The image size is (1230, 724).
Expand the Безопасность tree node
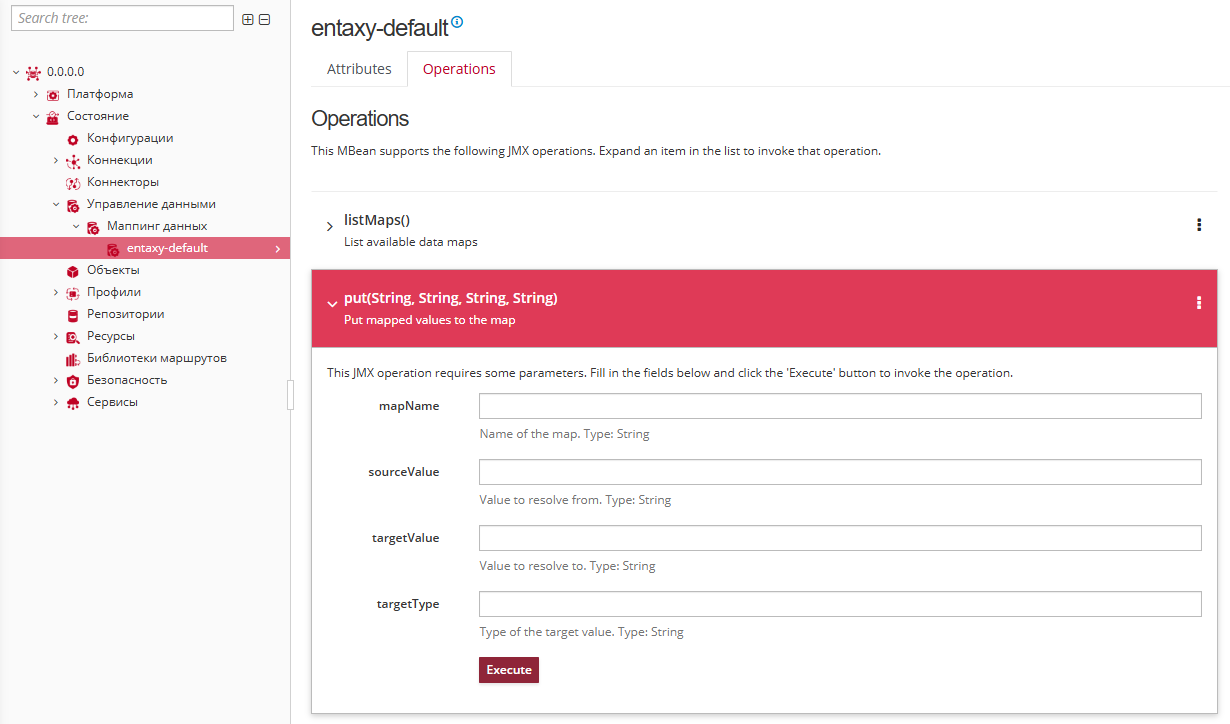[56, 380]
